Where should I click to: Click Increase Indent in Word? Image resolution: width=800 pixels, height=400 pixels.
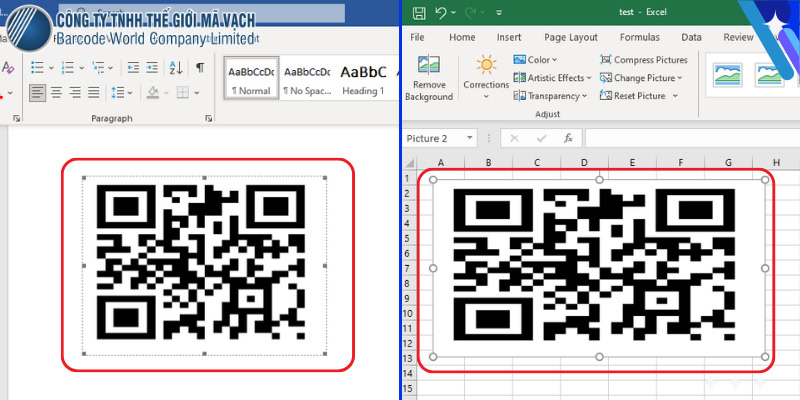pos(152,67)
